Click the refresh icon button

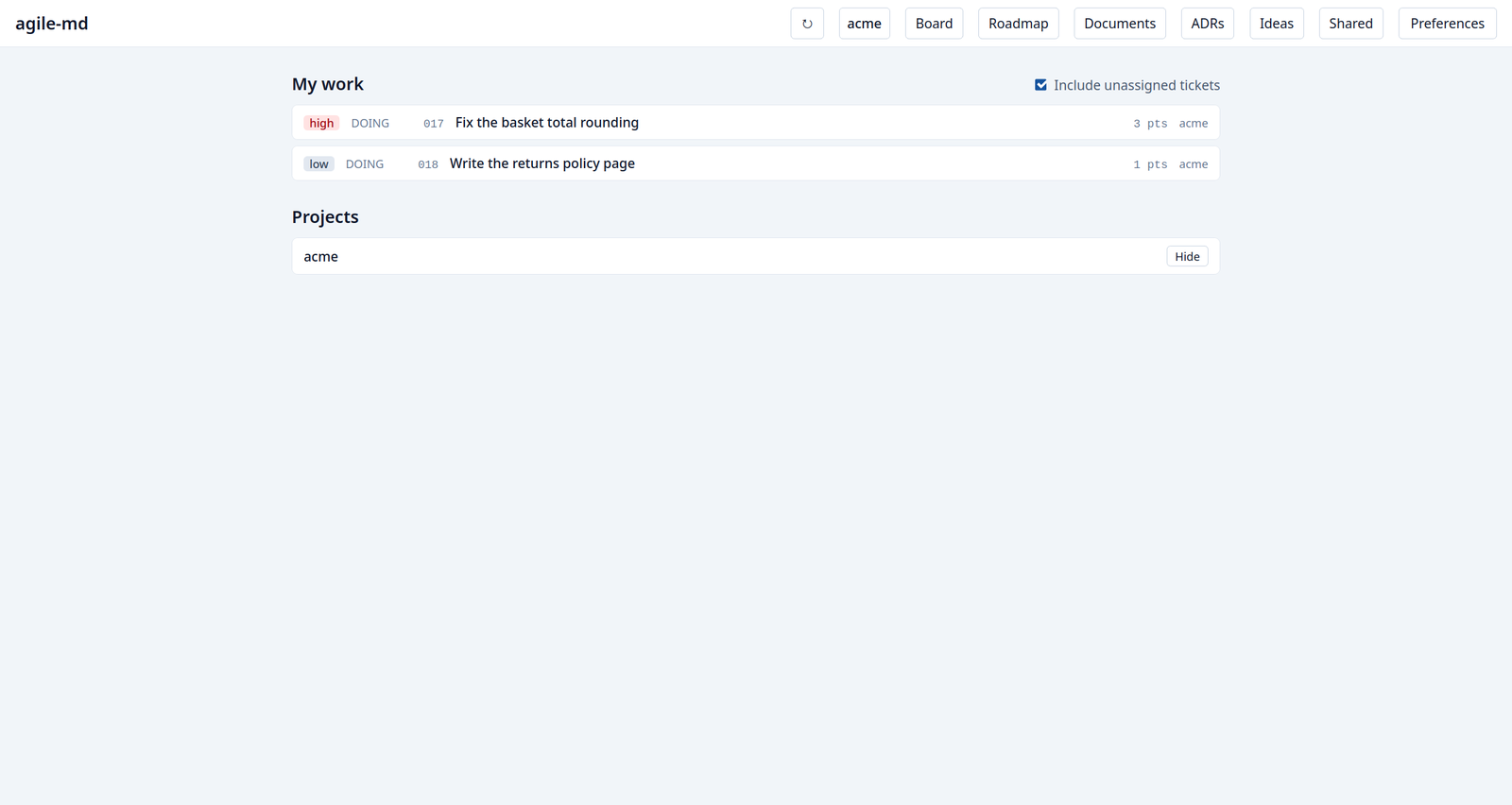click(x=807, y=24)
